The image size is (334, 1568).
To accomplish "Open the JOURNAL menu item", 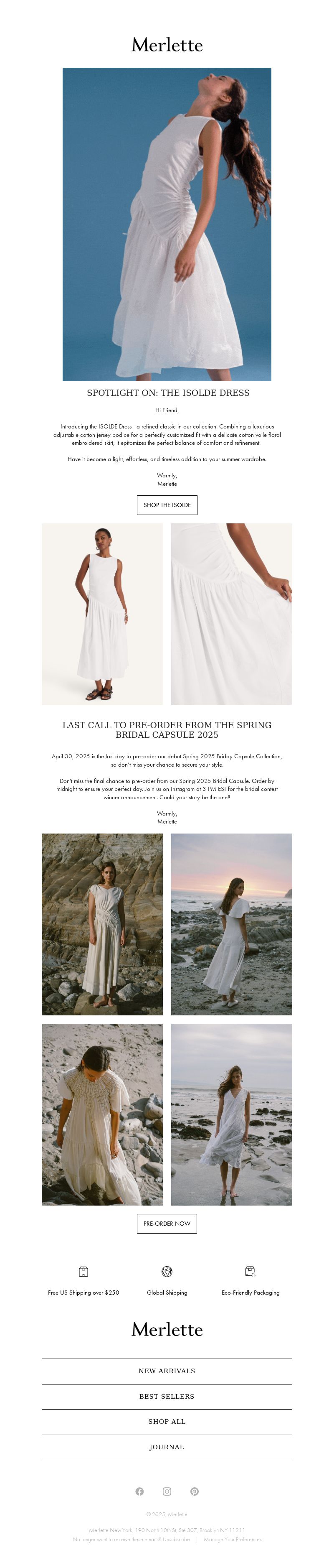I will [x=167, y=1447].
